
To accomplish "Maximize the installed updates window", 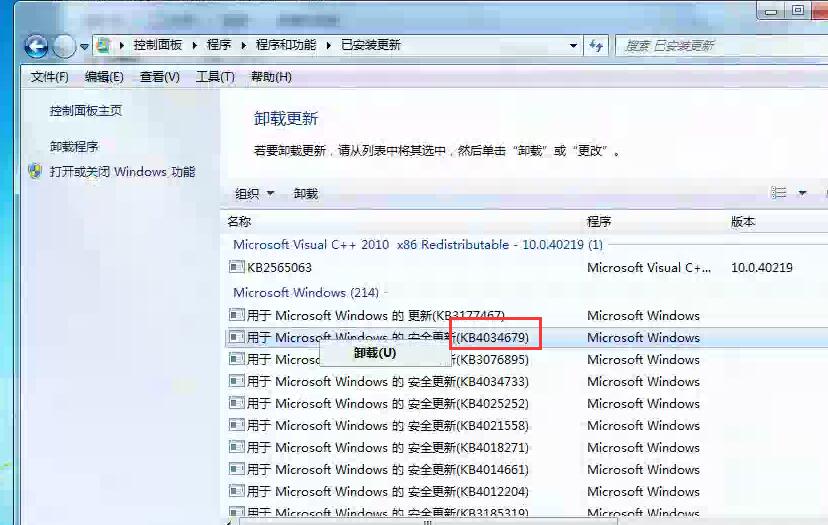I will point(798,10).
